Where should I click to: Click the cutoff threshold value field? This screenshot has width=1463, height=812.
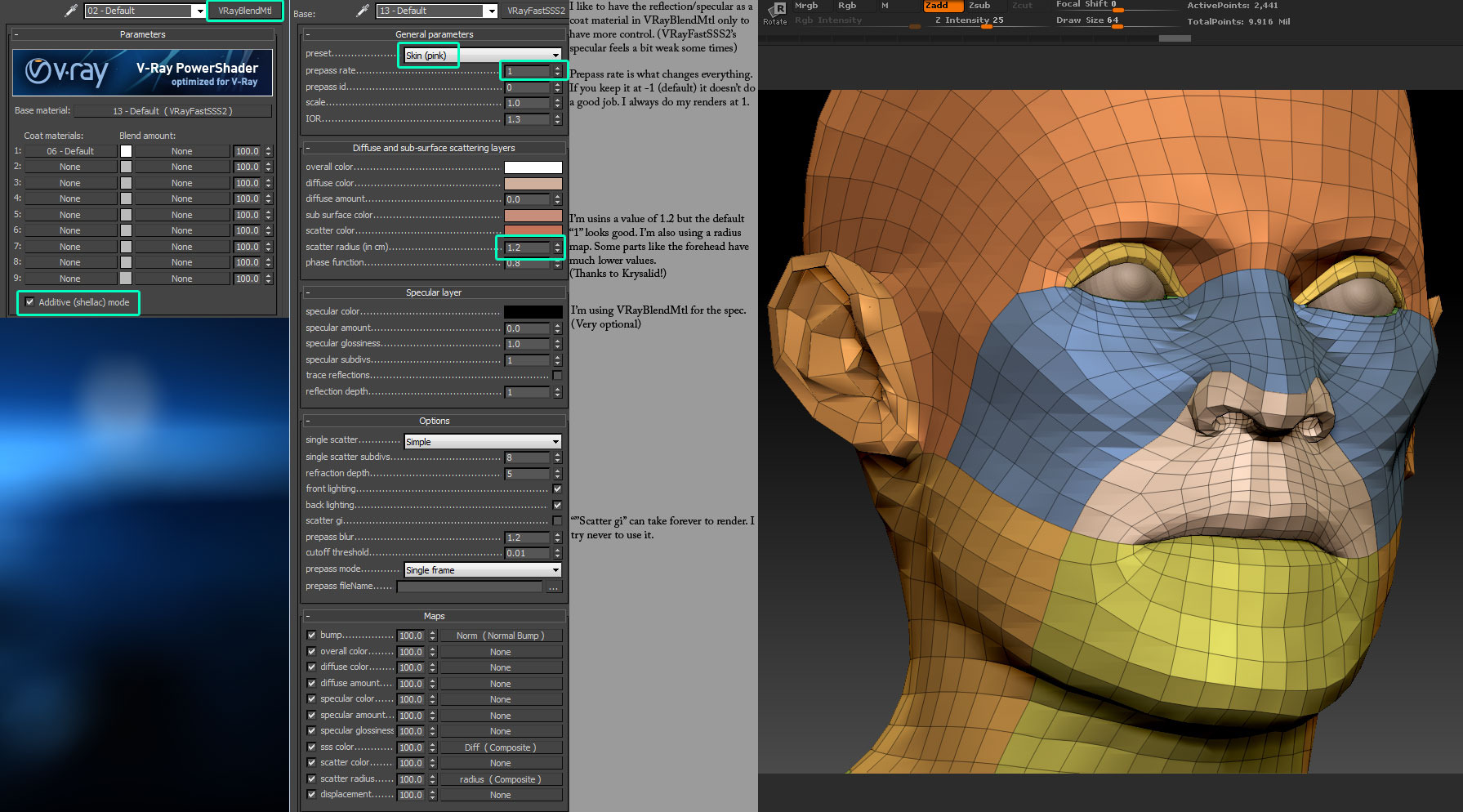coord(528,553)
